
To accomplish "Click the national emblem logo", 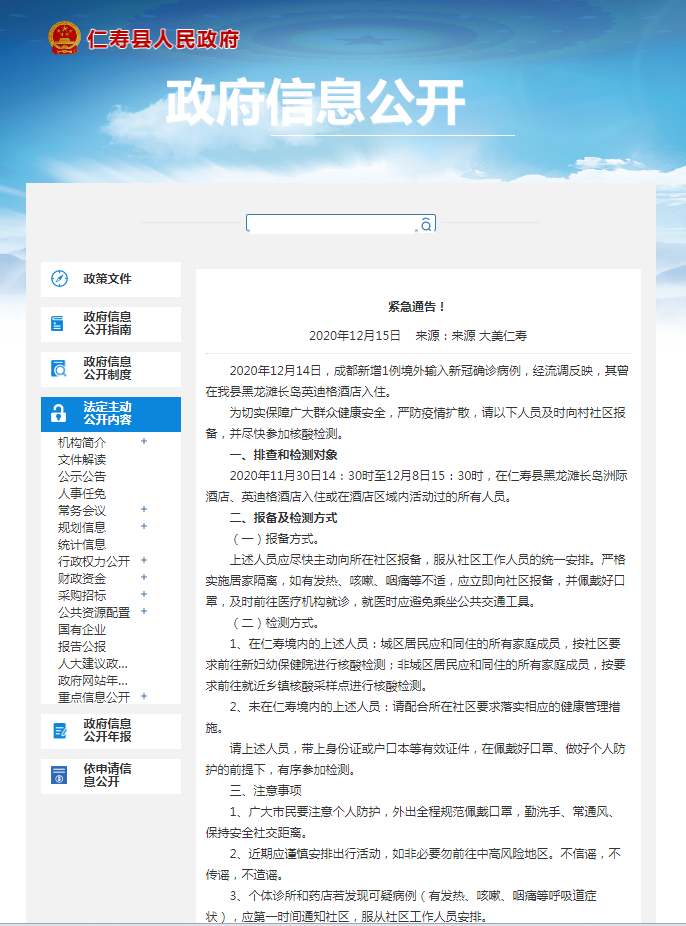I will click(64, 38).
